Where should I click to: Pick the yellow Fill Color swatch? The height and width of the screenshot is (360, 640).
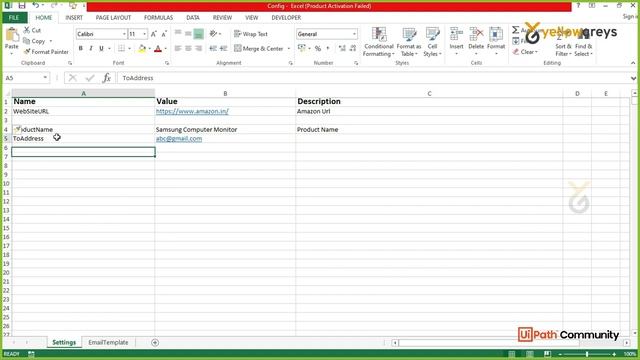click(x=142, y=49)
